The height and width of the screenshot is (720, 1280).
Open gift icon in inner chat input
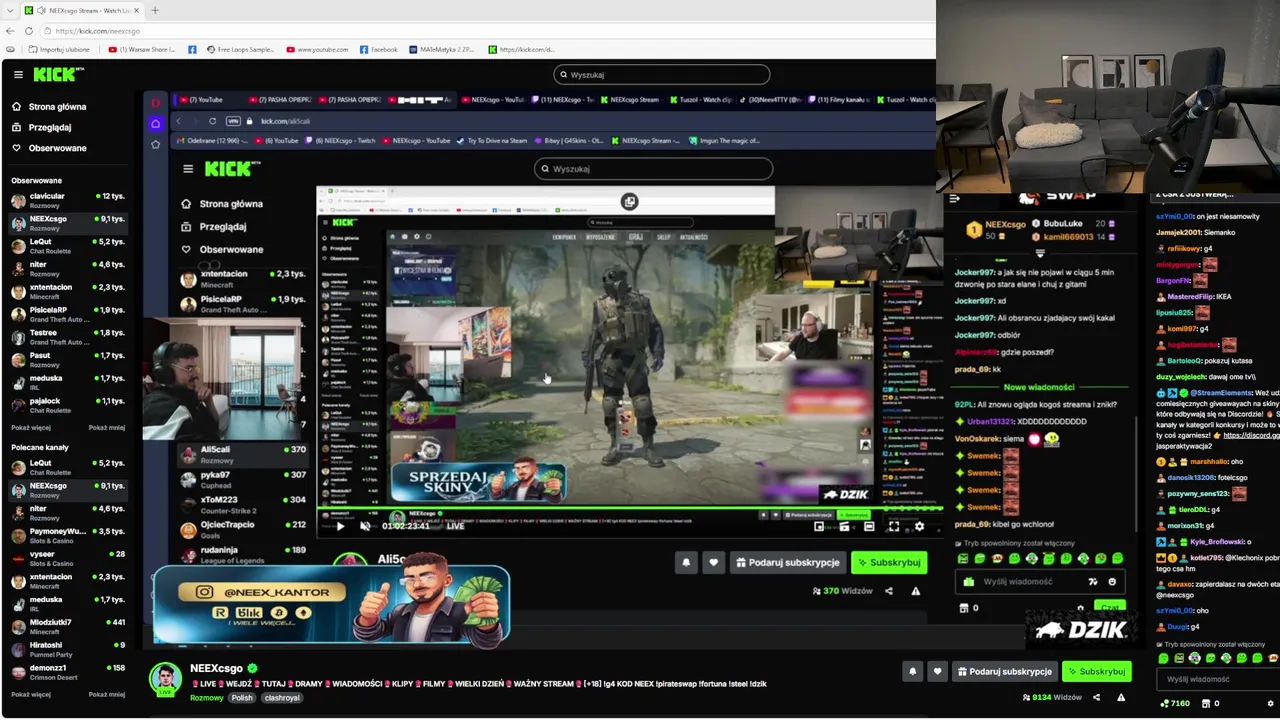click(967, 581)
